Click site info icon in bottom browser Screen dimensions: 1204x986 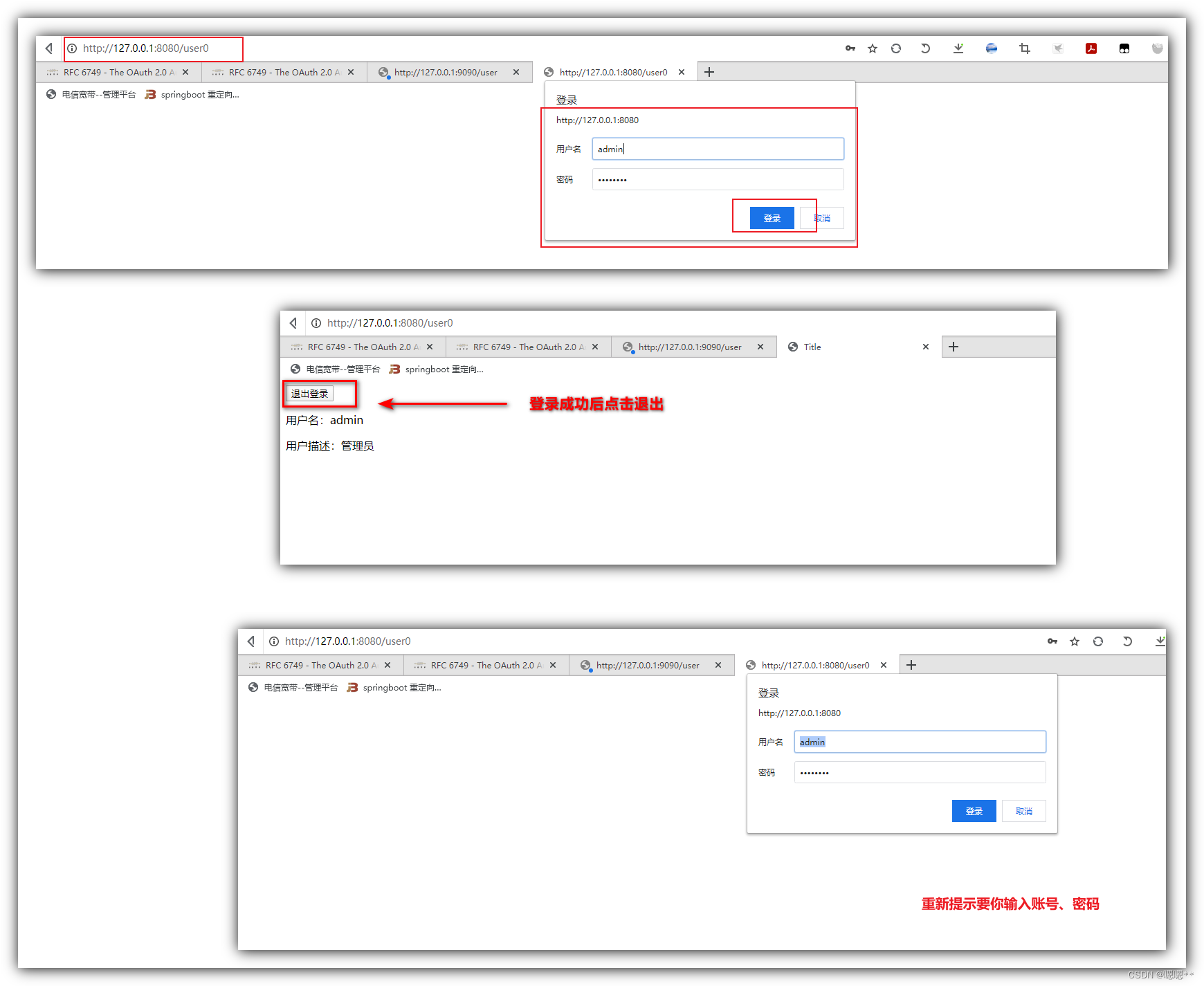coord(274,641)
